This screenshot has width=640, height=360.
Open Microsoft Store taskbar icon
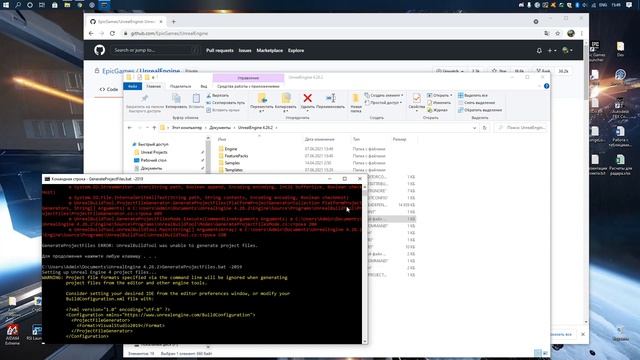(54, 5)
